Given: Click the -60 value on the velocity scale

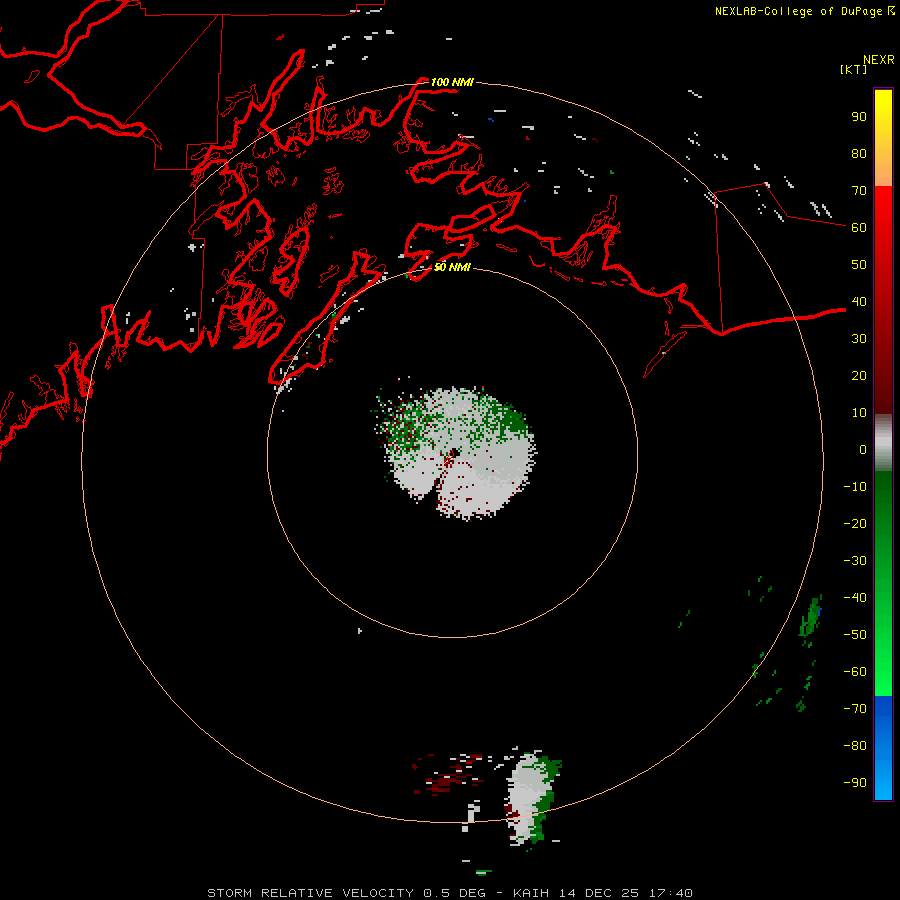Looking at the screenshot, I should (x=855, y=672).
